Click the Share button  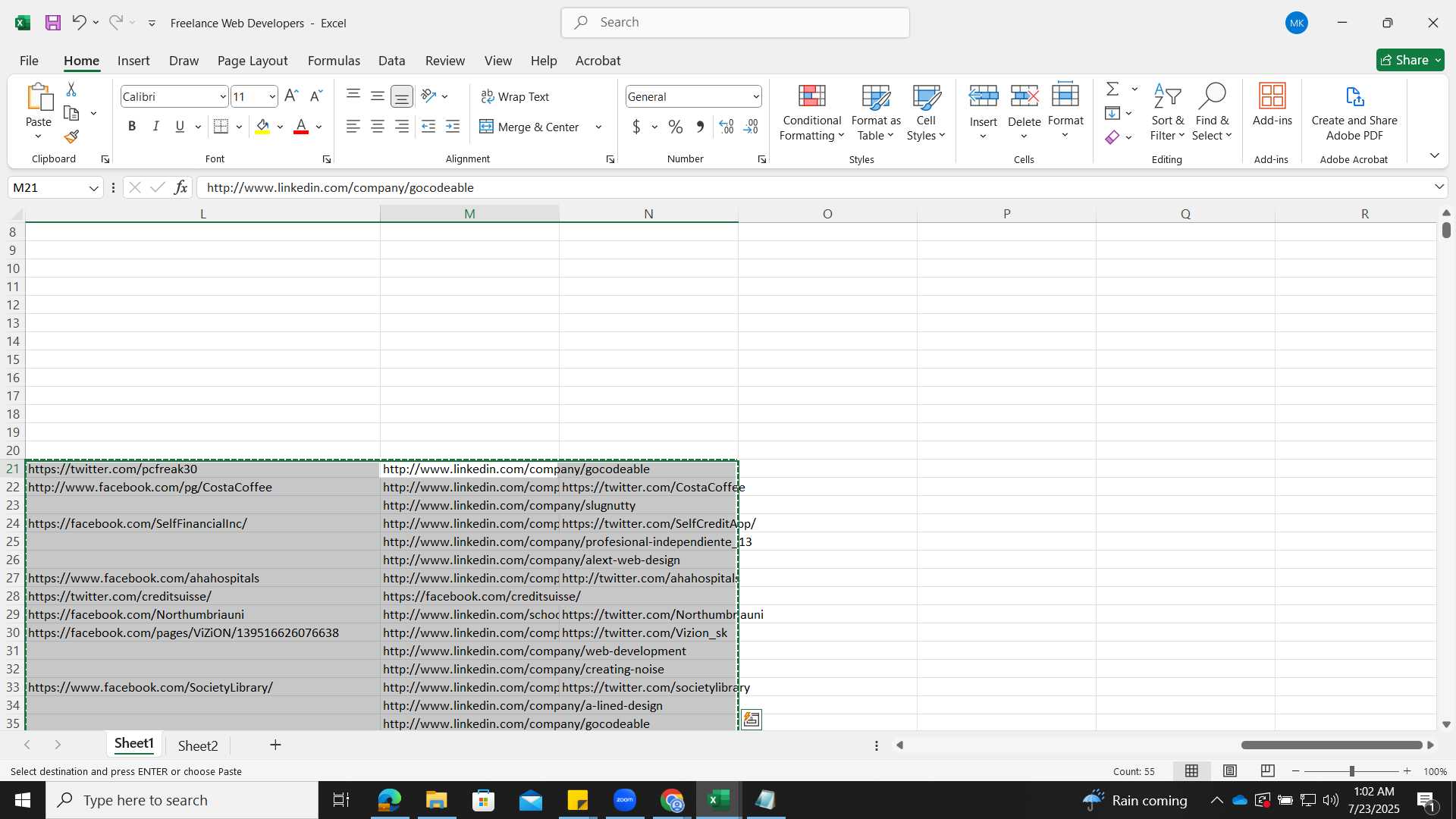(x=1410, y=60)
